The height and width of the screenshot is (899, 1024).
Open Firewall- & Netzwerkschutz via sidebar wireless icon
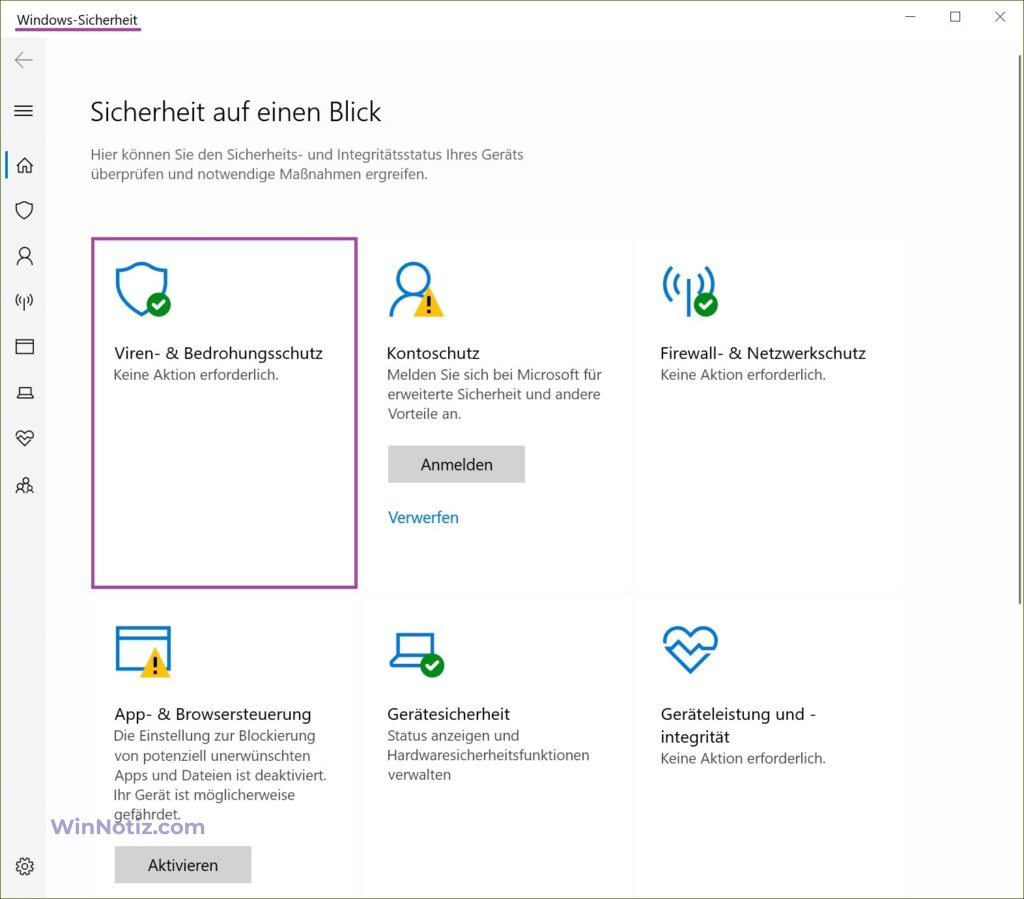tap(24, 301)
